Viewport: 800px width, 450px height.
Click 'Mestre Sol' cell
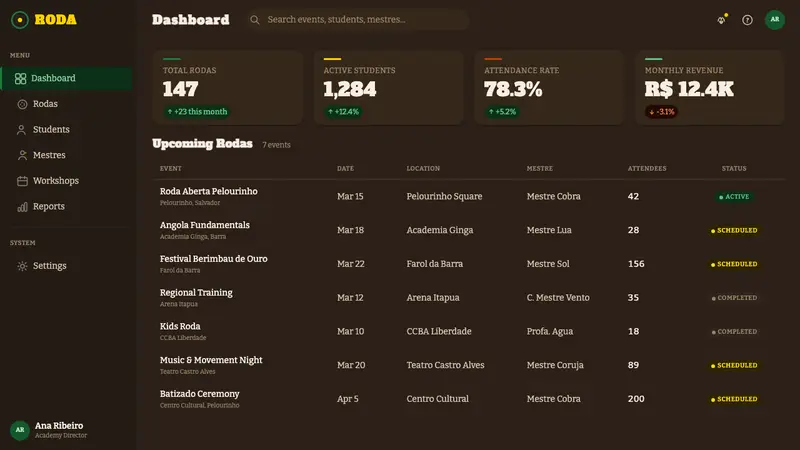[x=548, y=264]
